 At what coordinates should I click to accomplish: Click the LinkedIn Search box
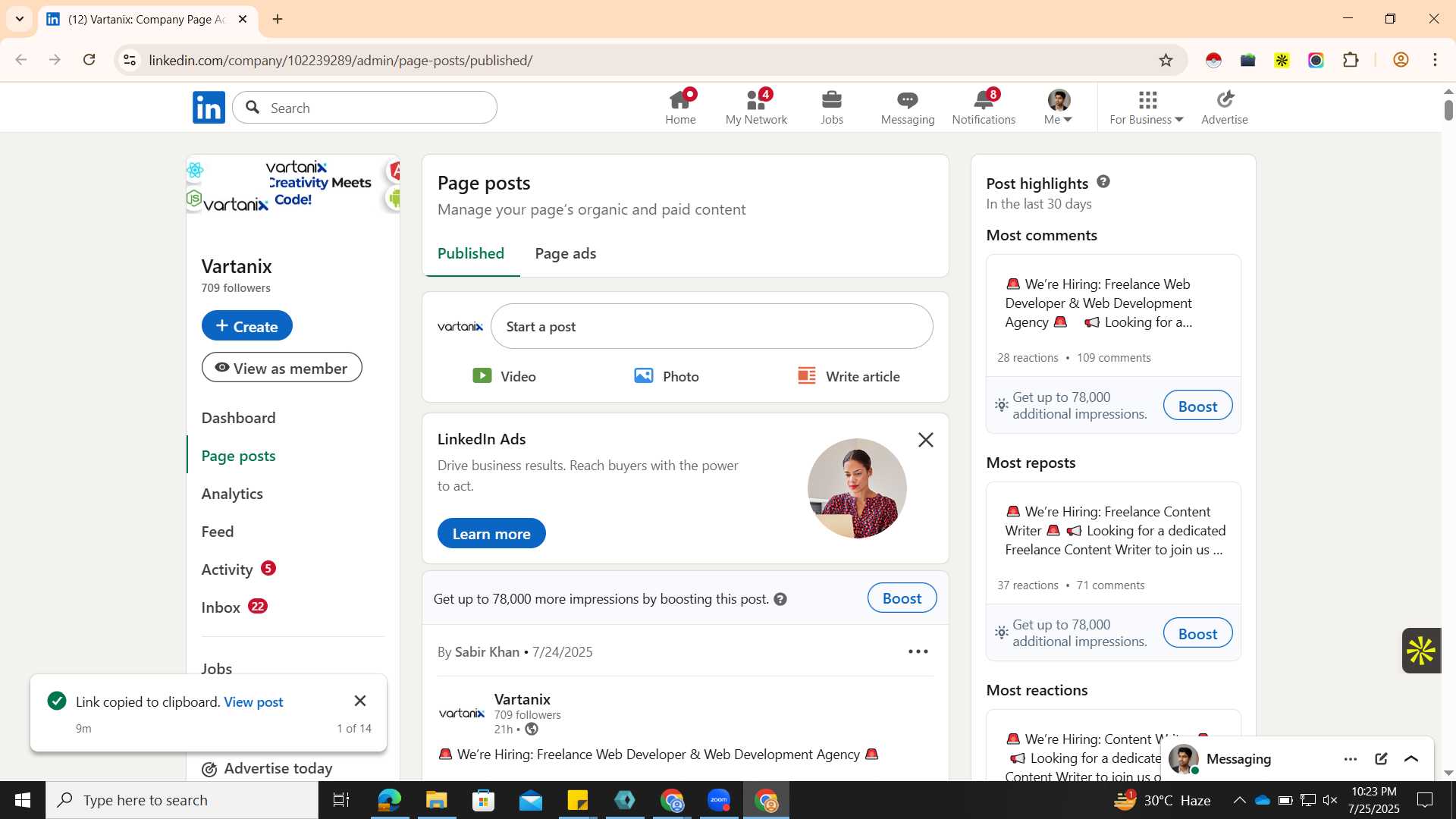(x=365, y=108)
